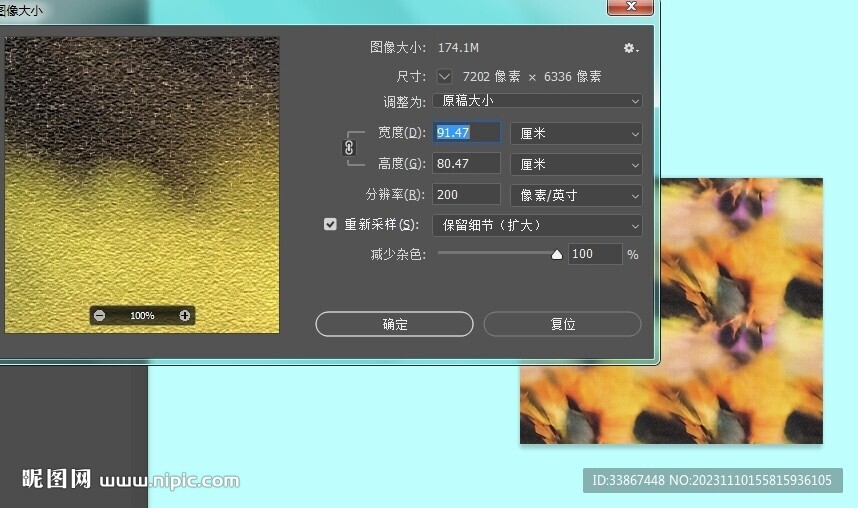Image resolution: width=858 pixels, height=508 pixels.
Task: Click the gold texture preview image
Action: 142,184
